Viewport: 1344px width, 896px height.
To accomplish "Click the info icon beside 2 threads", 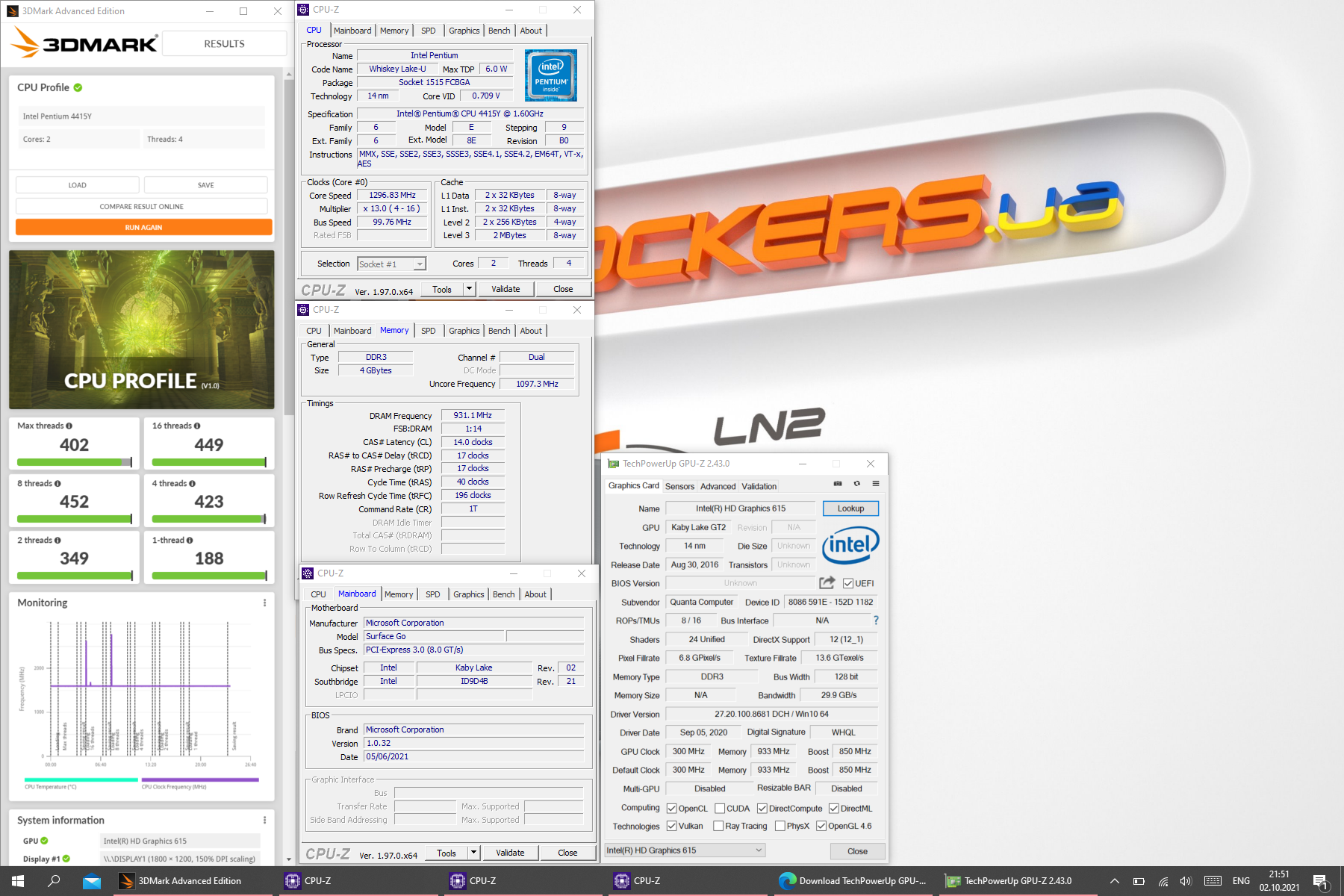I will [x=57, y=541].
